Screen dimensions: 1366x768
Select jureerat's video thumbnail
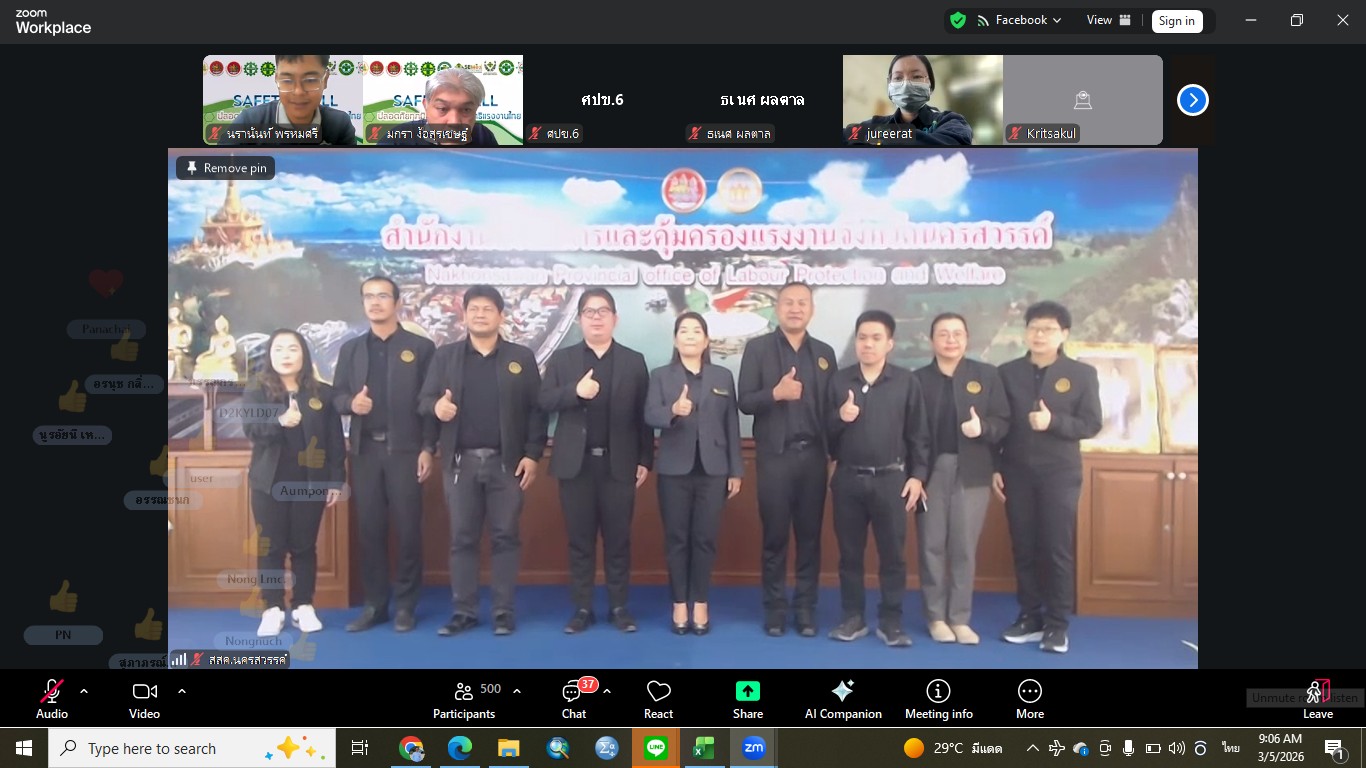pos(922,99)
